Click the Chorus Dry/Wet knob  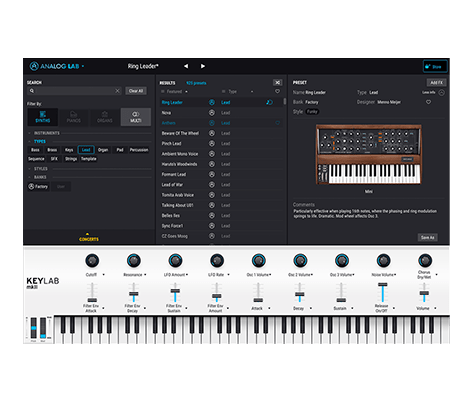point(425,261)
